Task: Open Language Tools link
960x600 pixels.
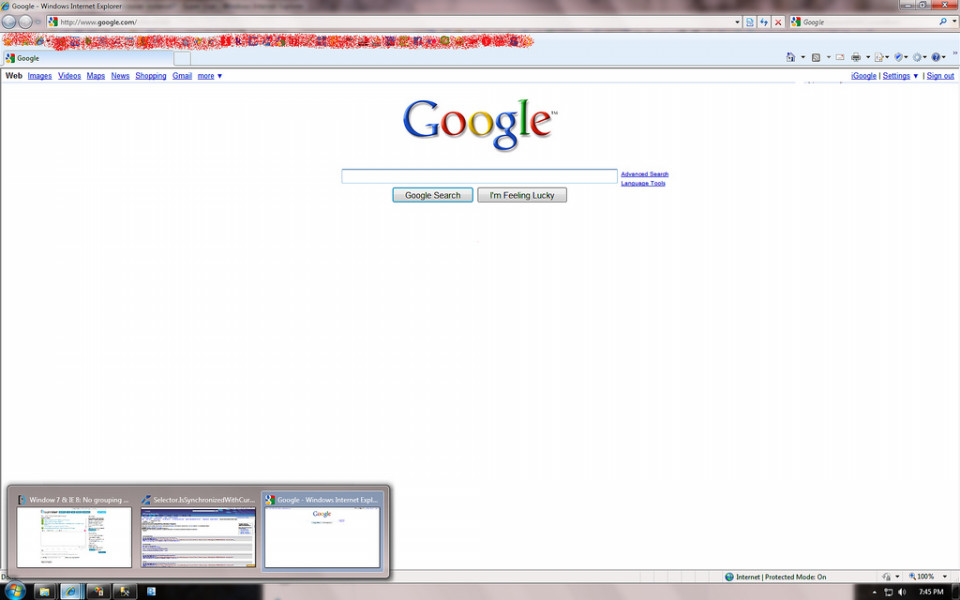Action: pyautogui.click(x=643, y=183)
